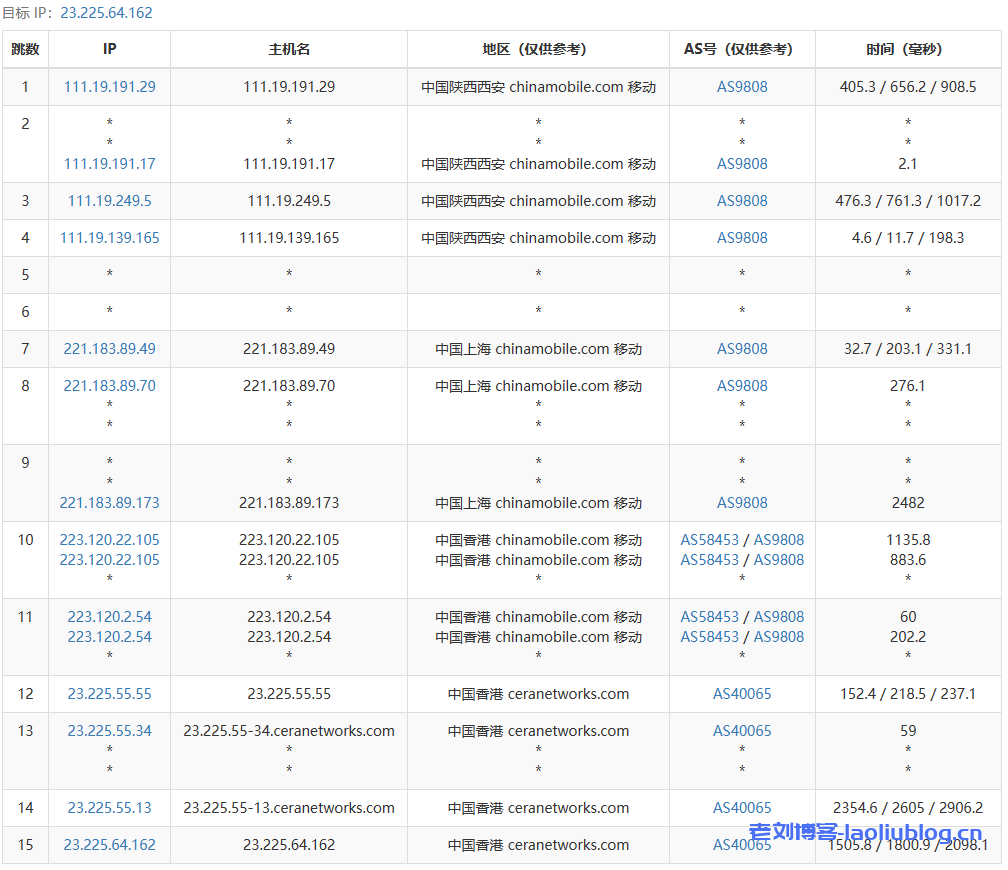This screenshot has width=1008, height=870.
Task: Open the blue 221.183.89.173 IP link
Action: coord(110,503)
